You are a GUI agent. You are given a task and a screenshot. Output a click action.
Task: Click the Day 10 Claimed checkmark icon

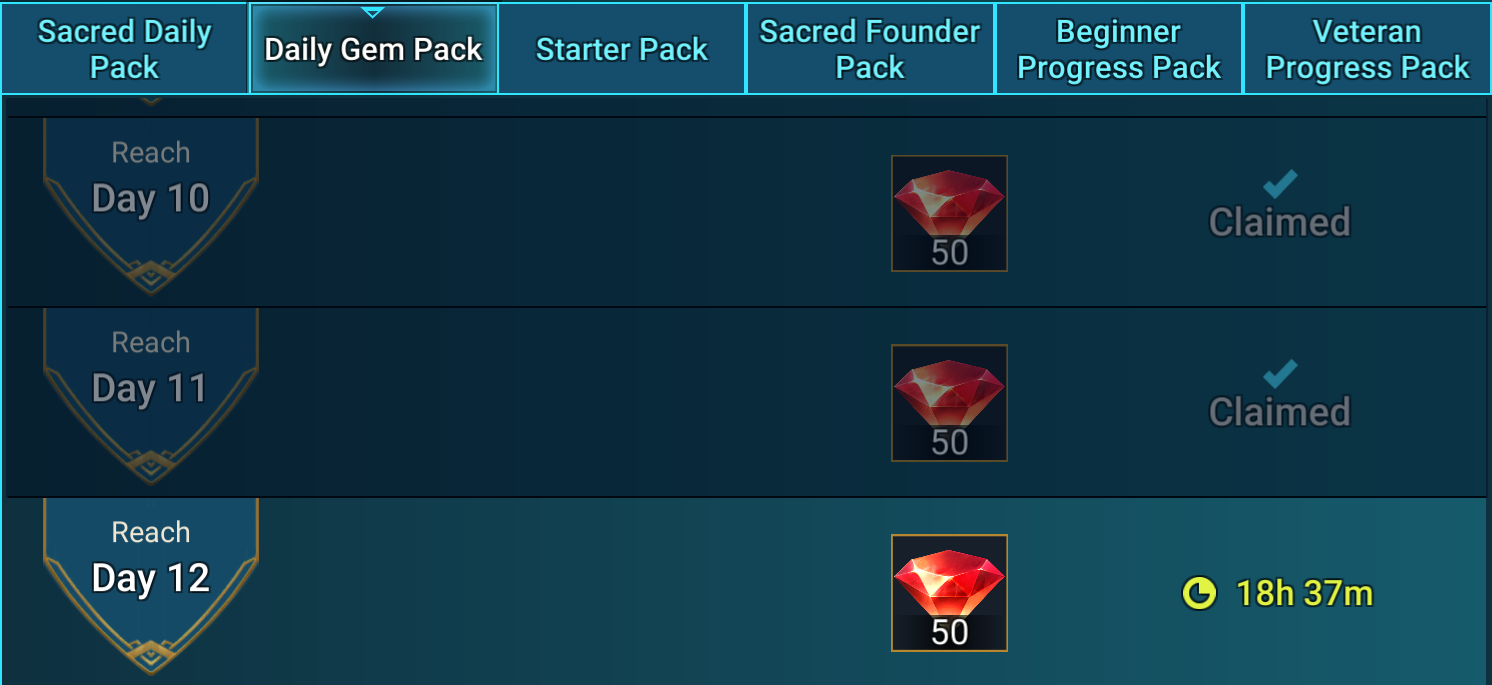[1280, 184]
